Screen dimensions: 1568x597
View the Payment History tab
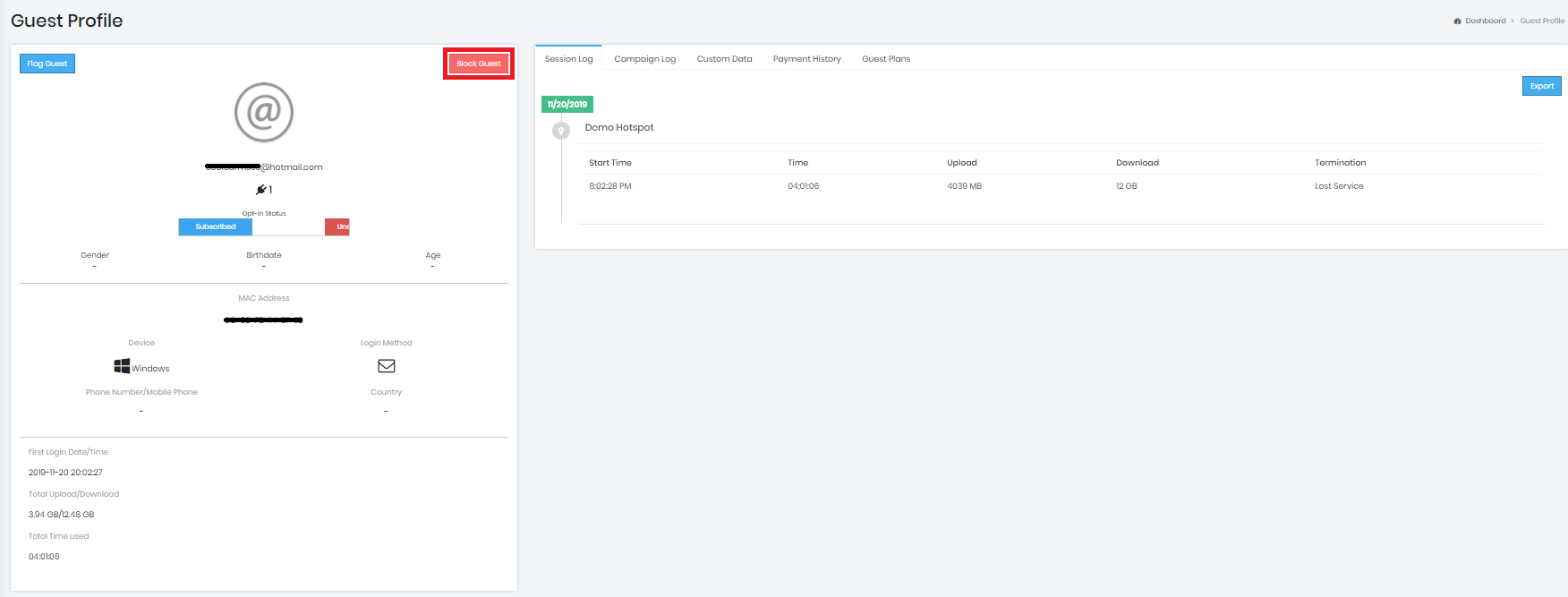coord(806,59)
